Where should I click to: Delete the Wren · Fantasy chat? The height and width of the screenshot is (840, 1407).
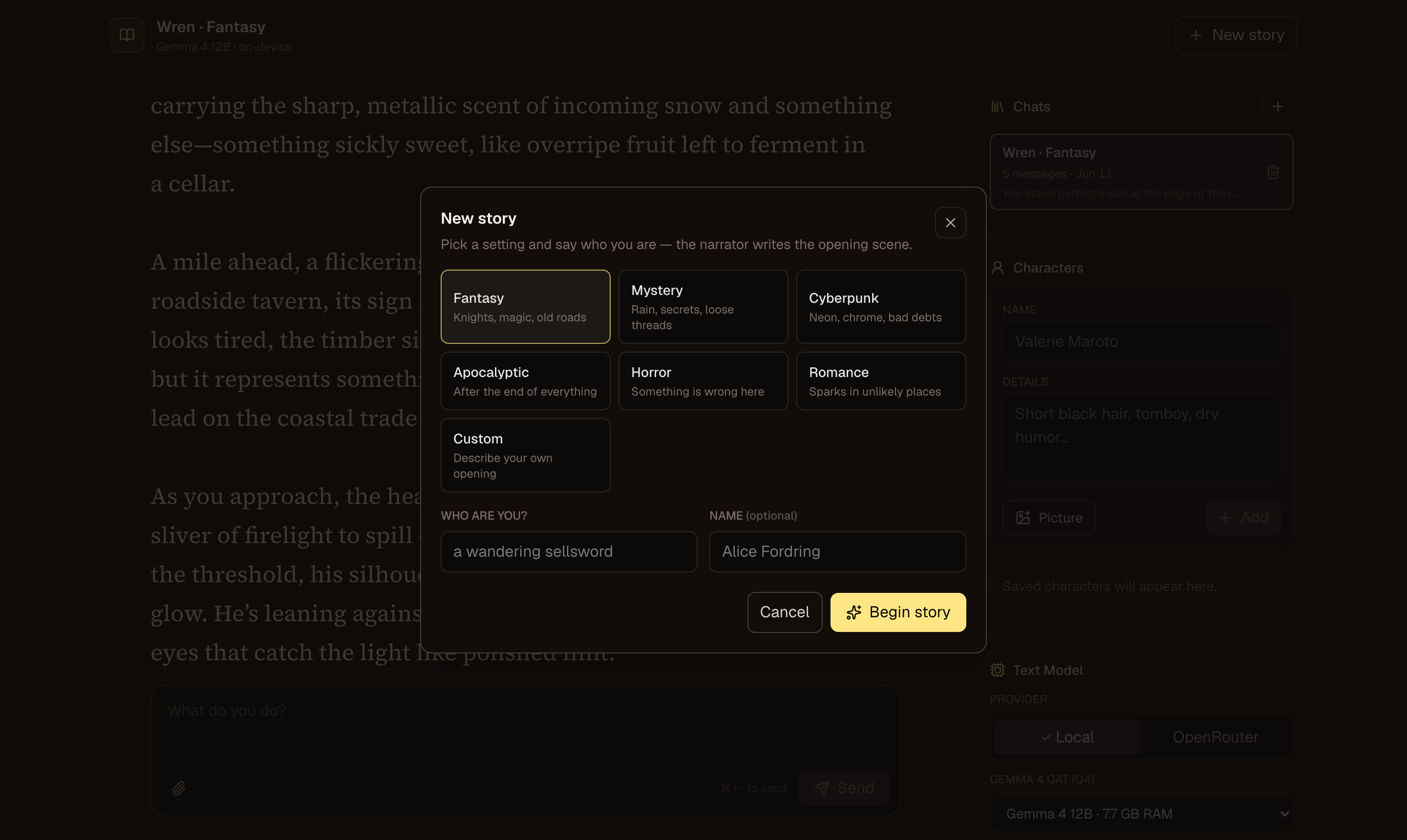point(1272,172)
